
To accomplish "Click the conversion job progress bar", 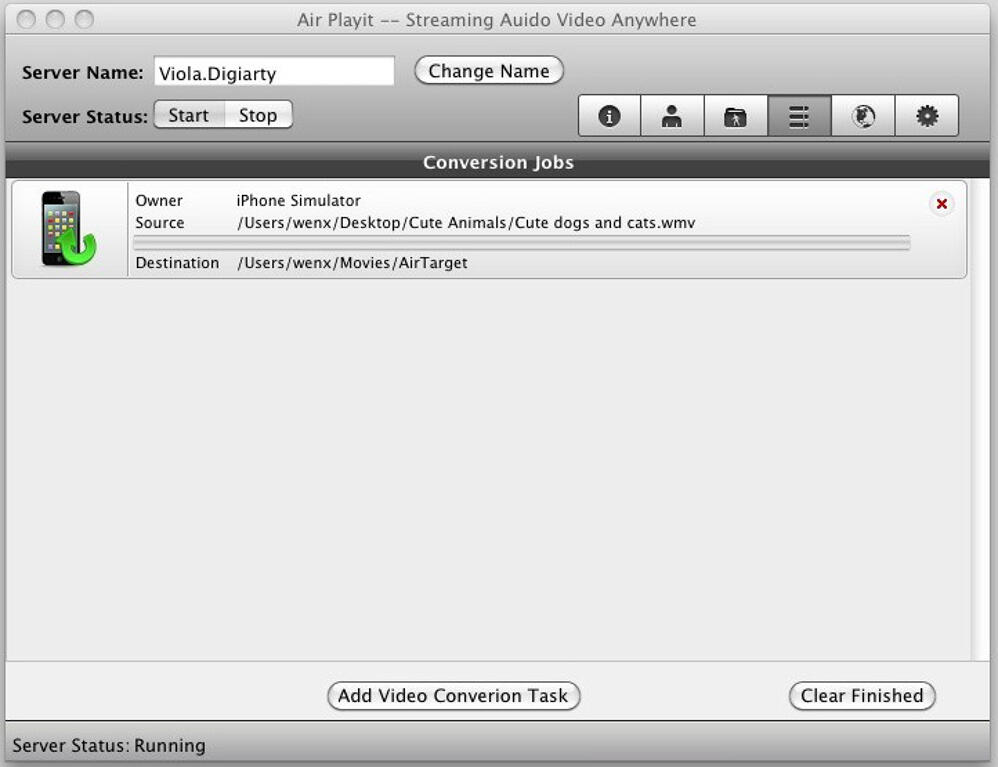I will [x=521, y=243].
